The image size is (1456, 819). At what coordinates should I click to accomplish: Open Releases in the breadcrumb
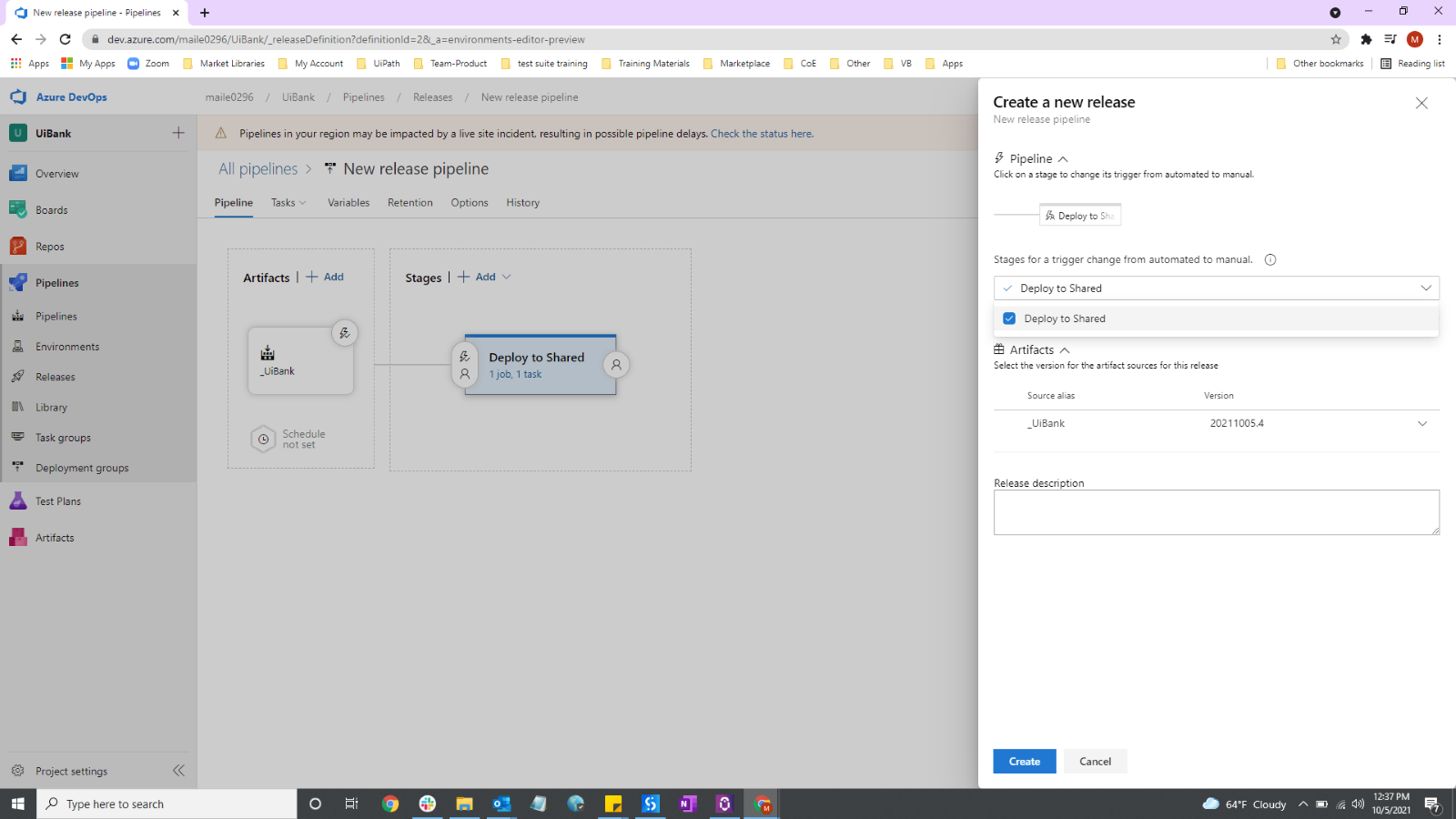[432, 97]
